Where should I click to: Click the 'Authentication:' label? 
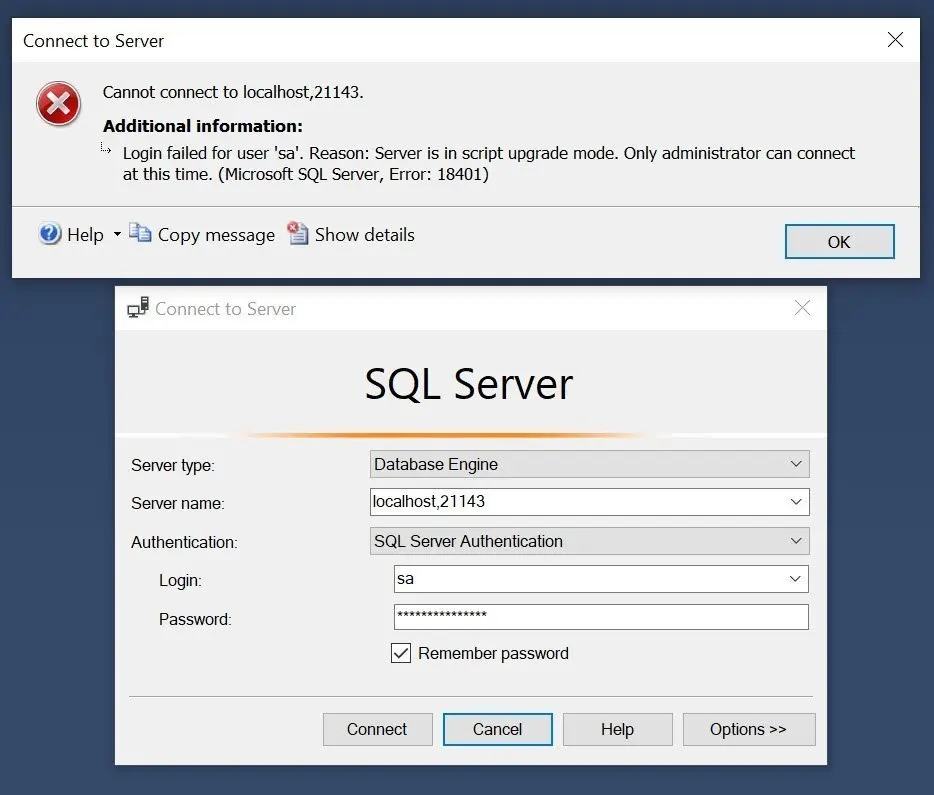[184, 542]
